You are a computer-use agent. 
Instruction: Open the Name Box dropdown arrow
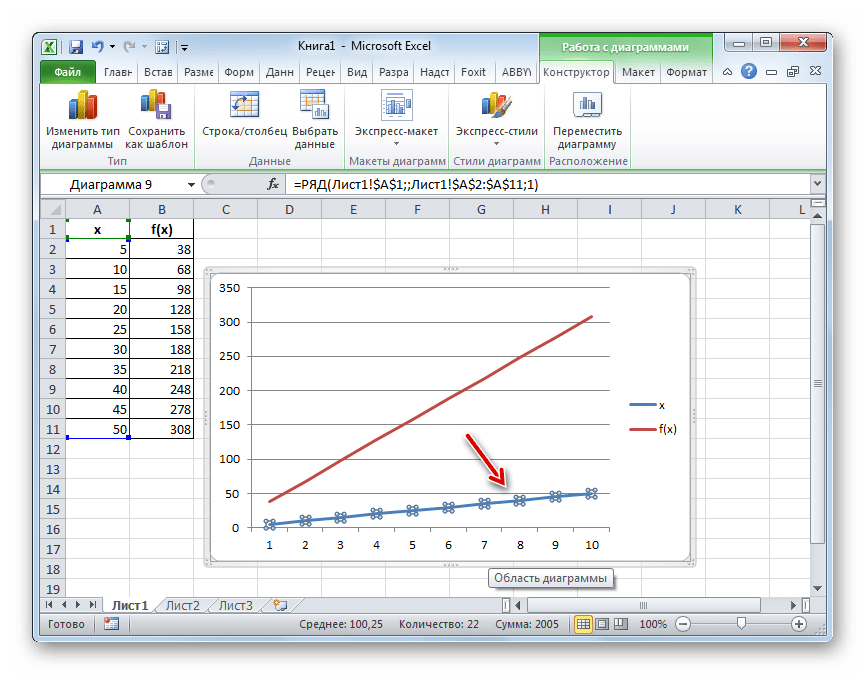[191, 184]
